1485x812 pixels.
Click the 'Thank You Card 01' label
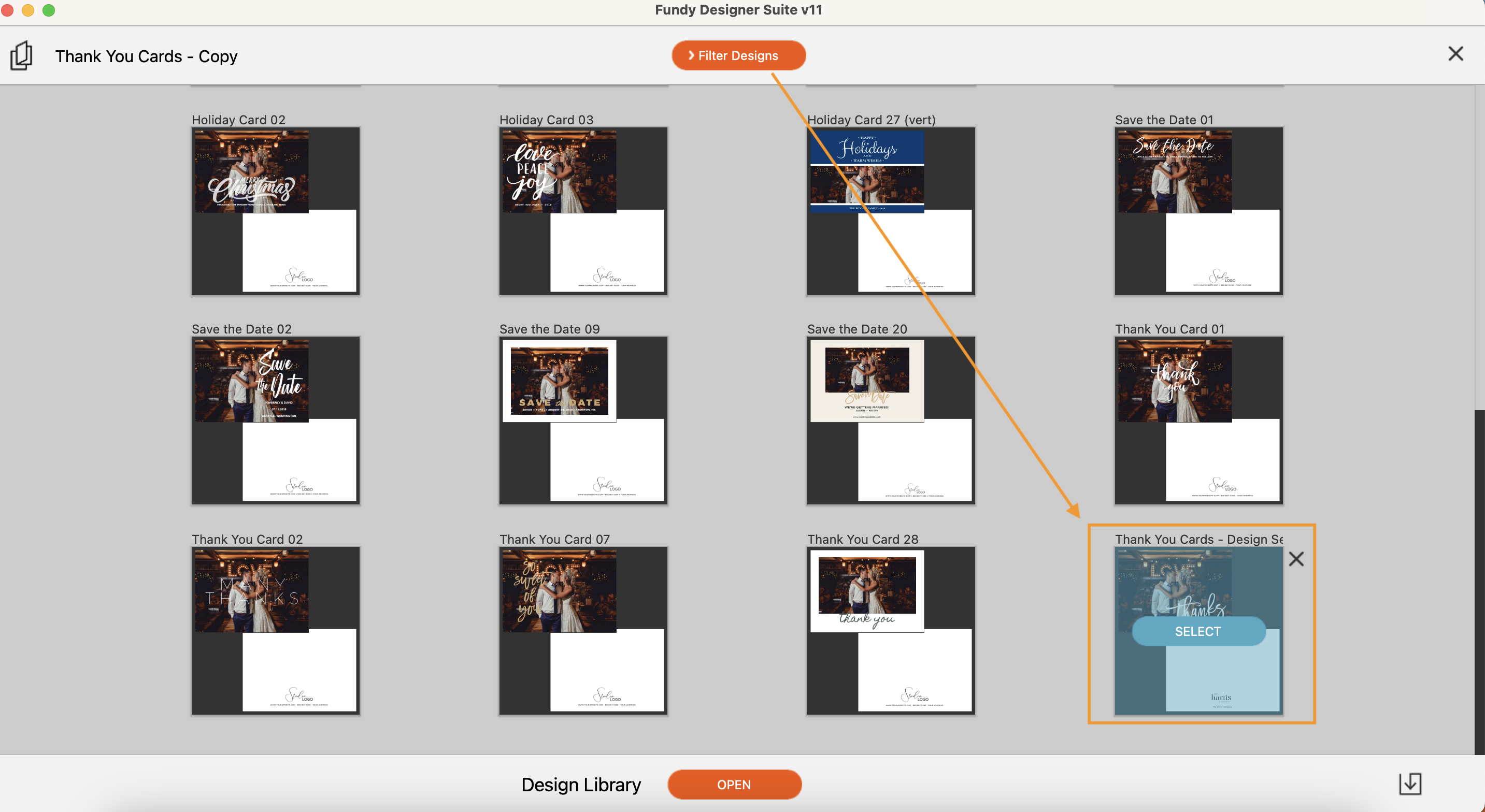point(1169,329)
